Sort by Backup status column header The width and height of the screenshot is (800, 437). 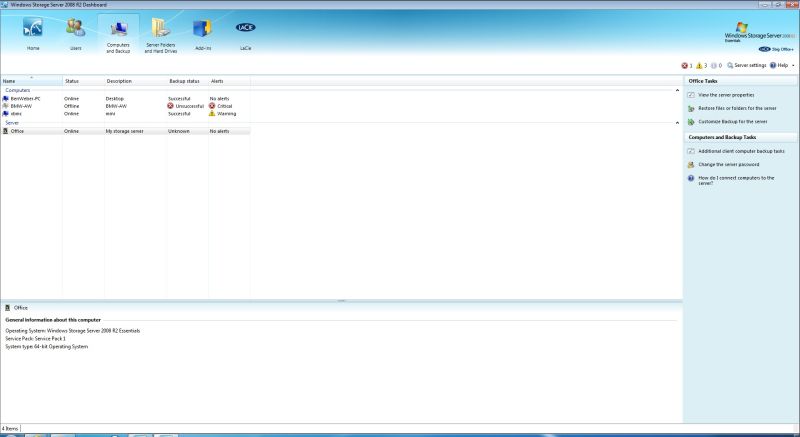pos(188,81)
